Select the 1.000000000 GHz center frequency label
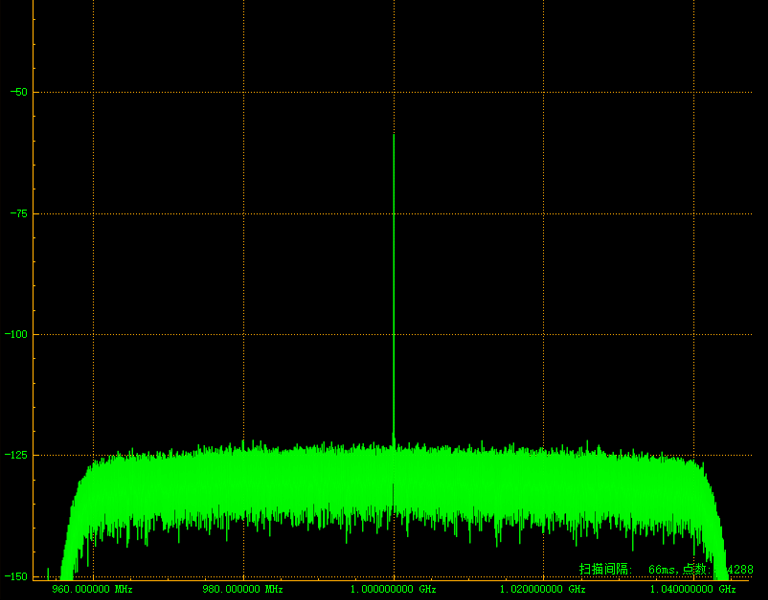Screen dimensions: 768x600 coord(393,589)
